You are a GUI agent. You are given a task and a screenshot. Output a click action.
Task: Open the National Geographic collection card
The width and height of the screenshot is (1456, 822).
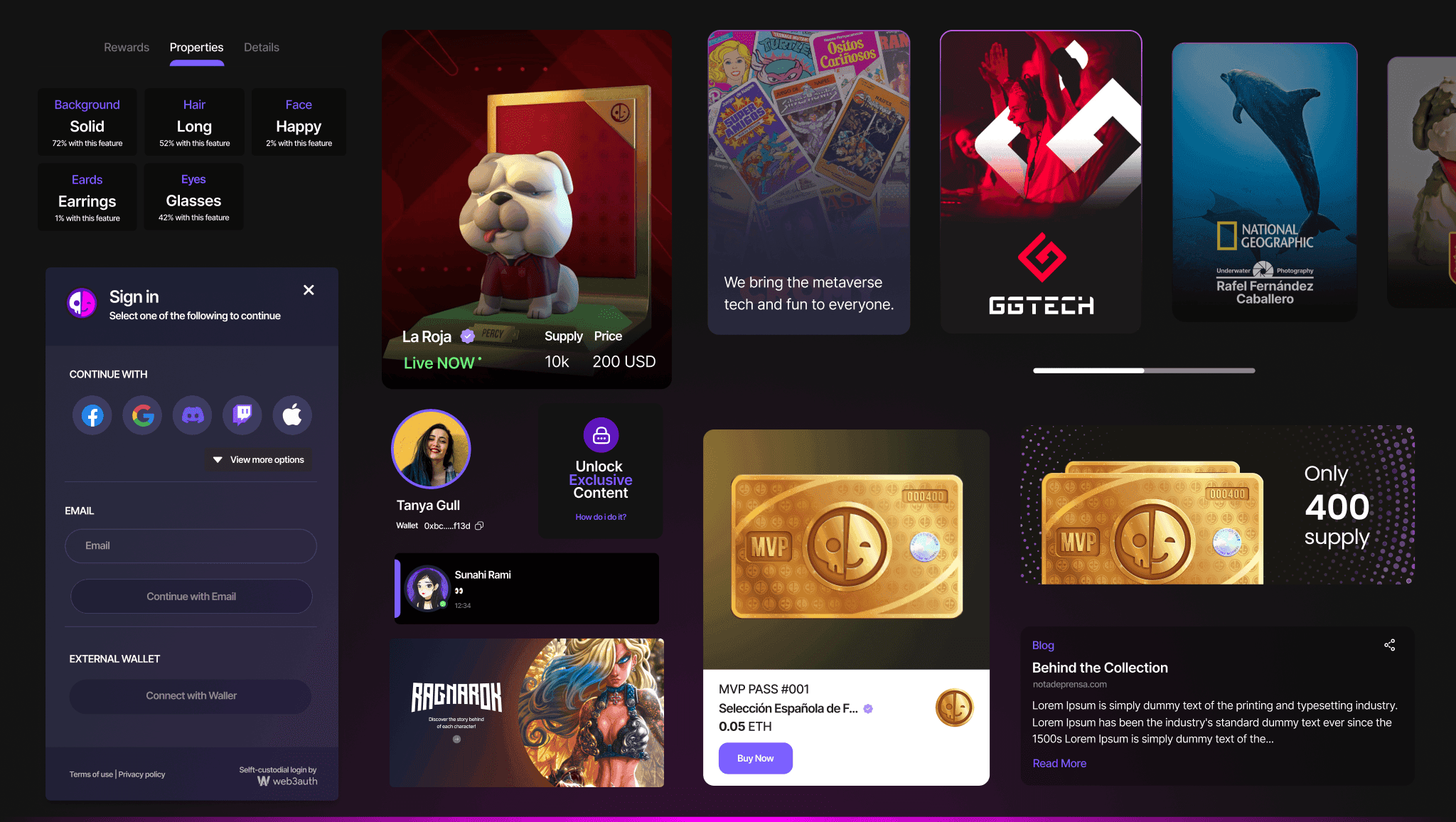pos(1265,182)
